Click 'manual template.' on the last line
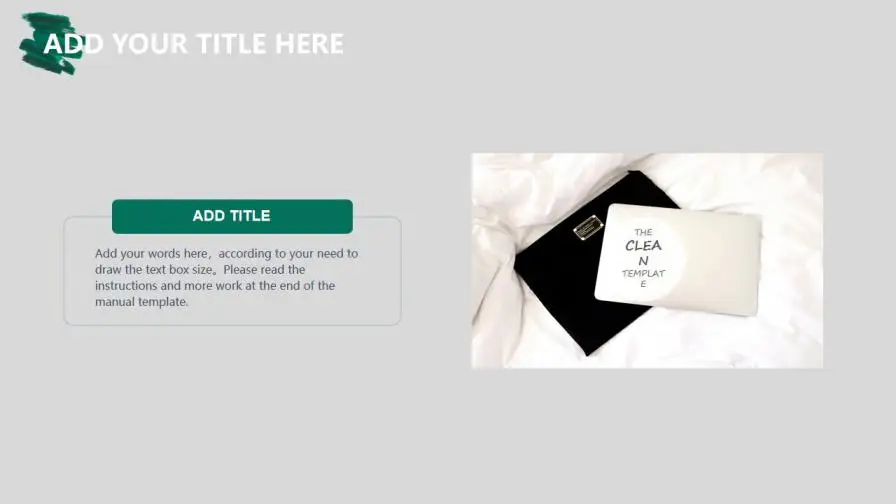 142,302
